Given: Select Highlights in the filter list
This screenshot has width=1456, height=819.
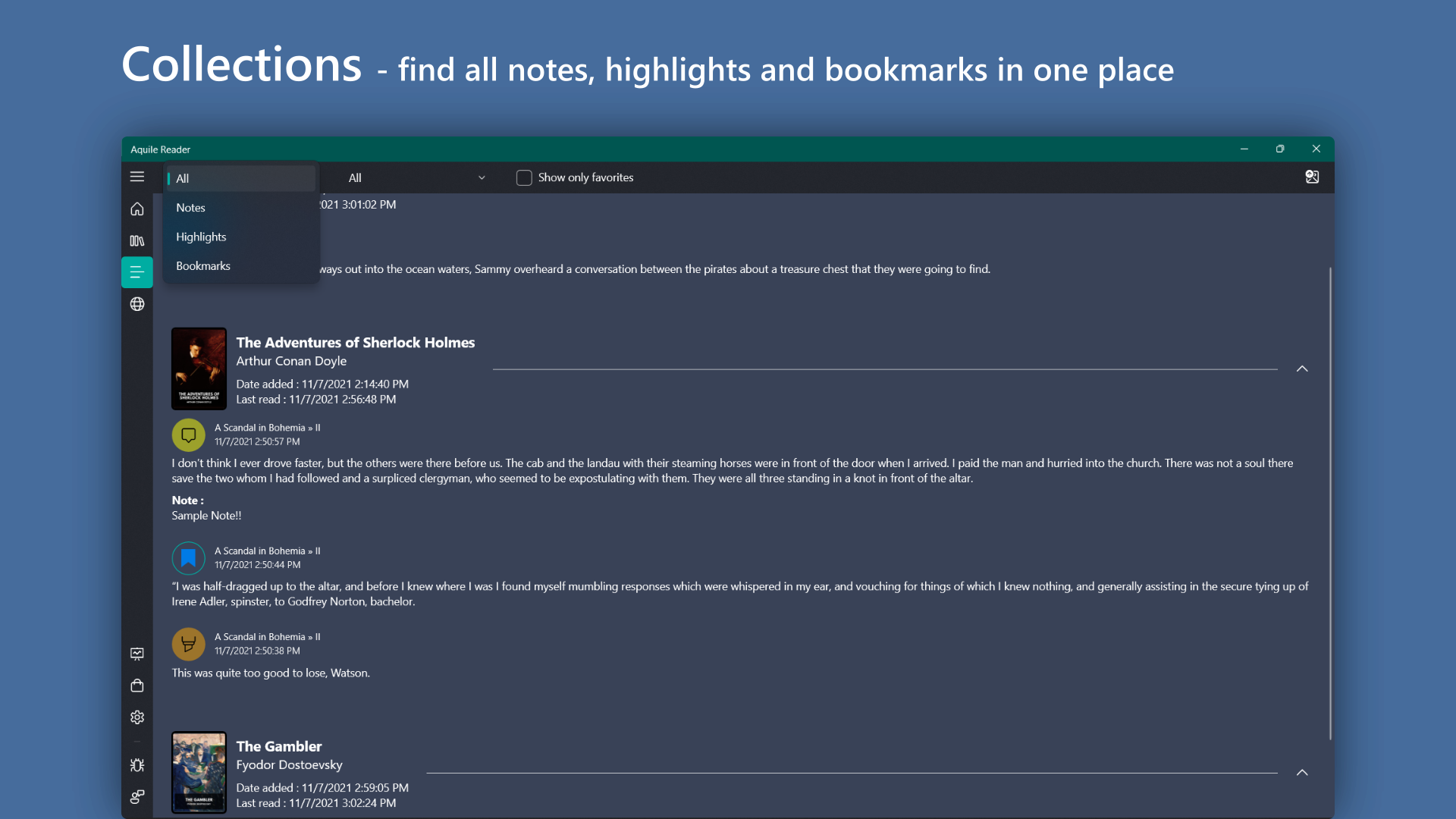Looking at the screenshot, I should (201, 237).
